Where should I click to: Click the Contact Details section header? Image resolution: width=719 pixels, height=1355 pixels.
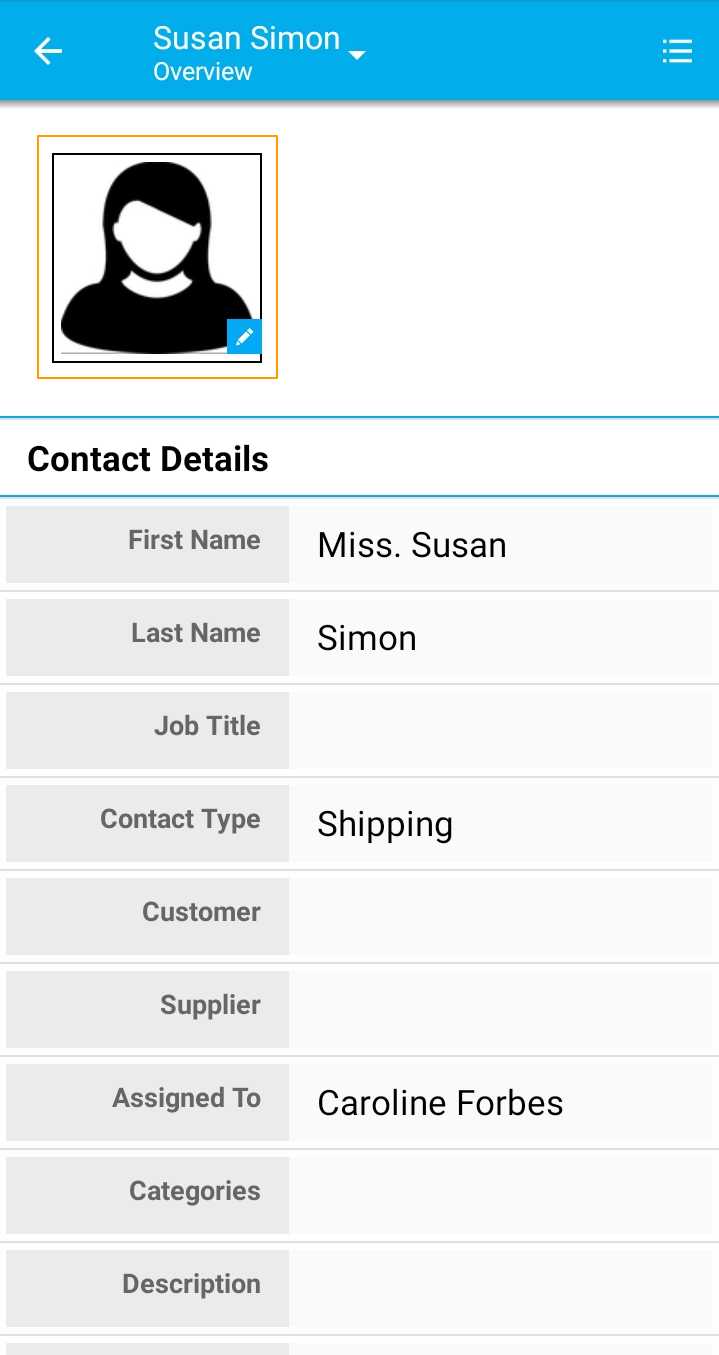pyautogui.click(x=148, y=459)
